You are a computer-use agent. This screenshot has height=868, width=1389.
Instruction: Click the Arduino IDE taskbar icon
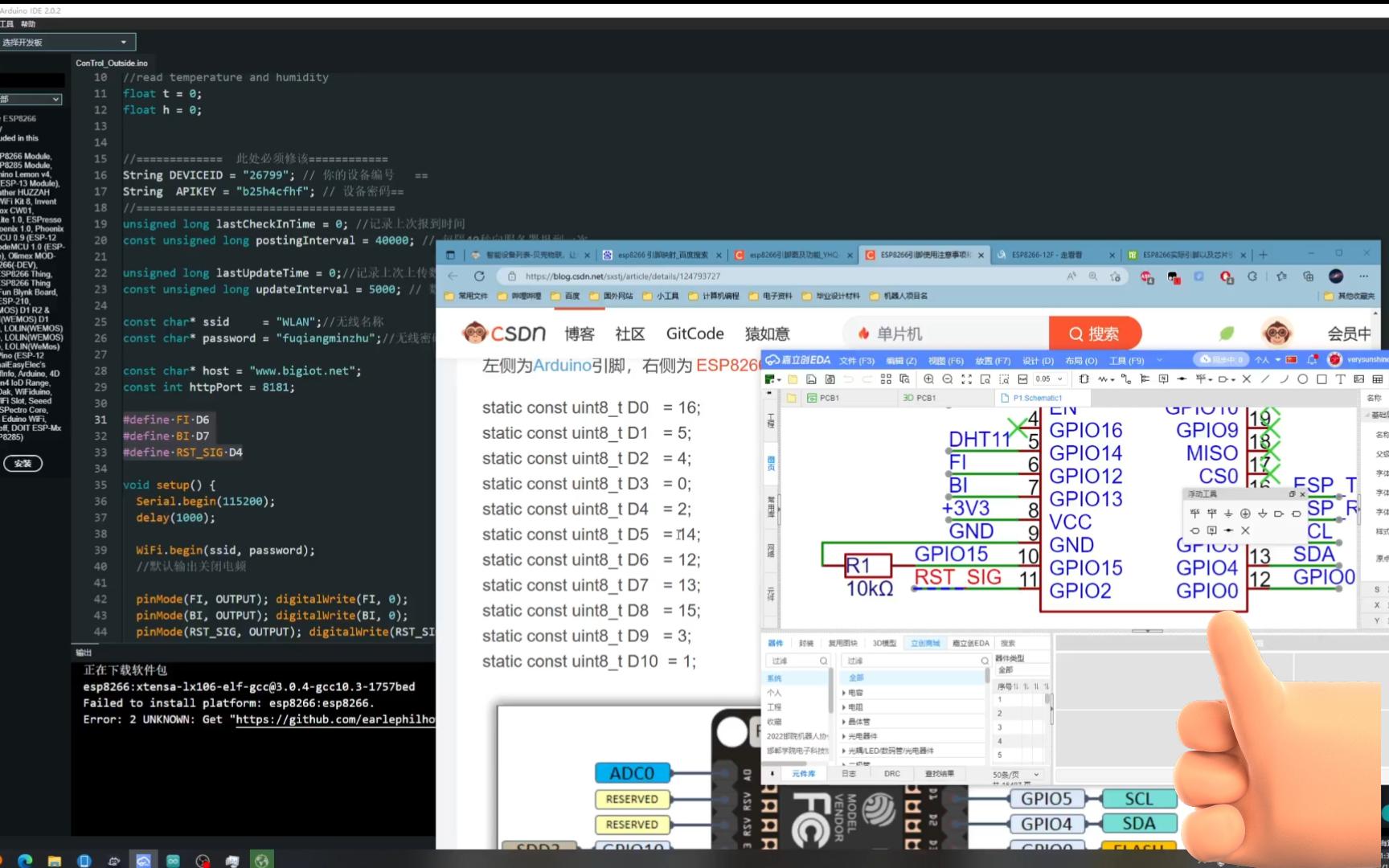(173, 860)
